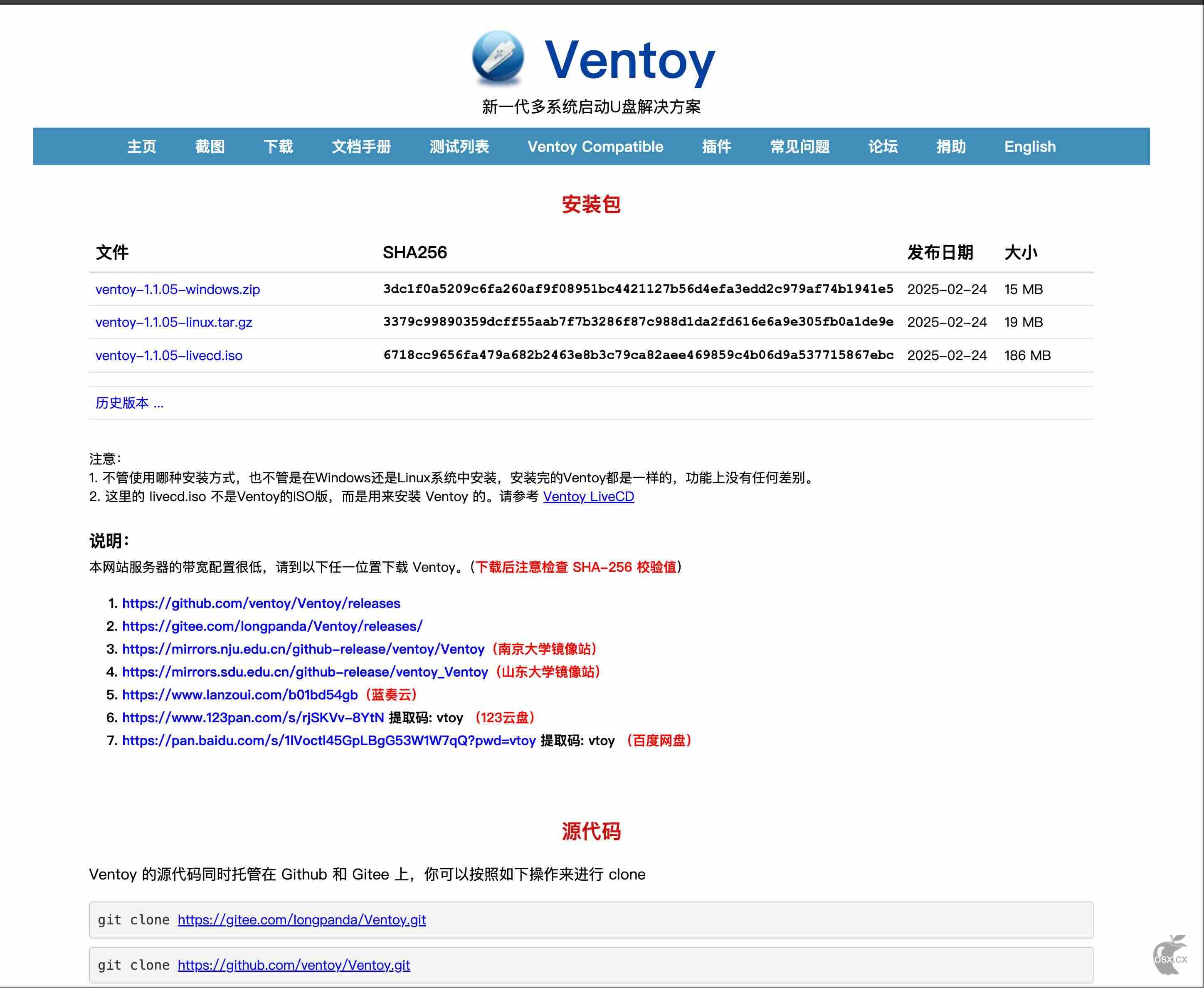Go to the 下载 nav item
1204x988 pixels.
(x=278, y=146)
